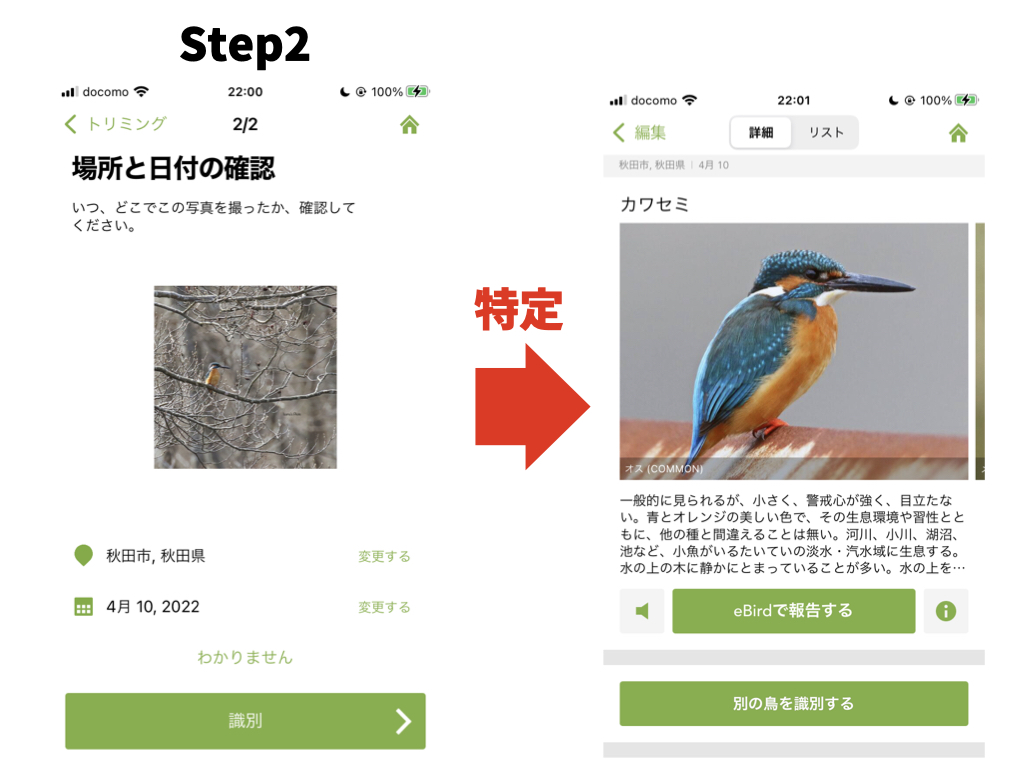Click 変更する next to the date
The height and width of the screenshot is (768, 1024).
coord(384,607)
